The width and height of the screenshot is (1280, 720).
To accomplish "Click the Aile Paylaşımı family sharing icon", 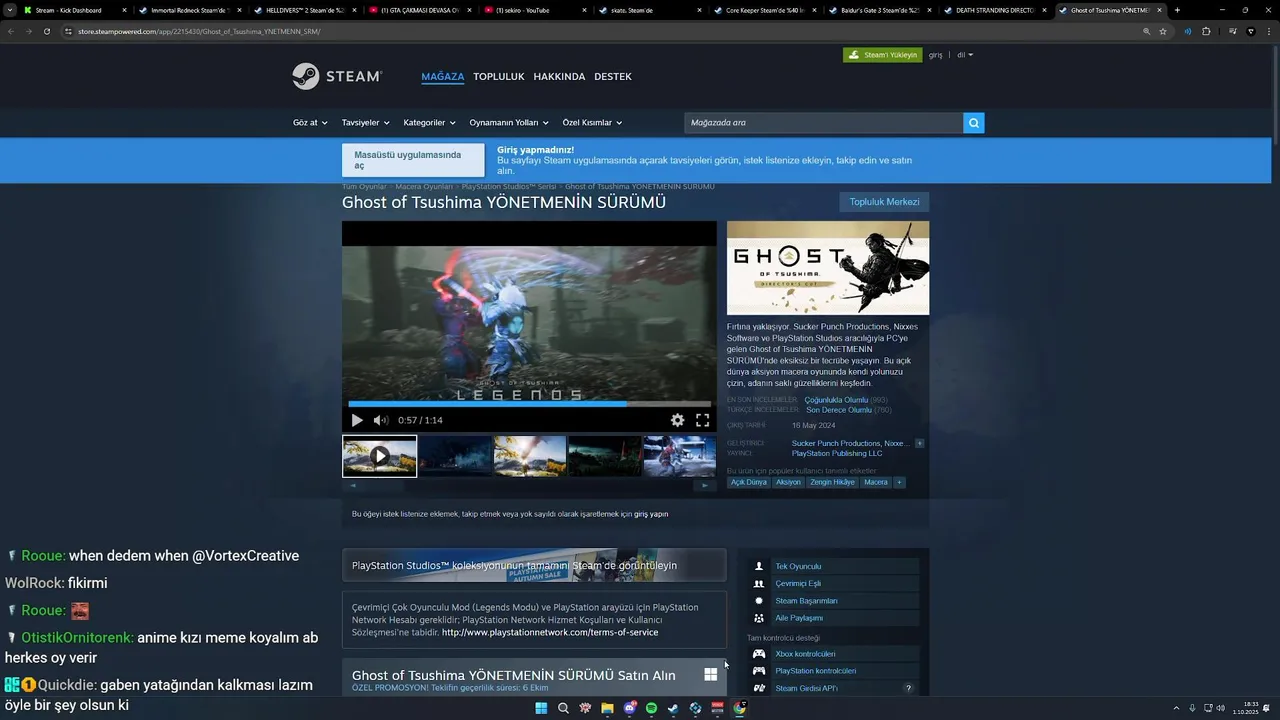I will 759,618.
